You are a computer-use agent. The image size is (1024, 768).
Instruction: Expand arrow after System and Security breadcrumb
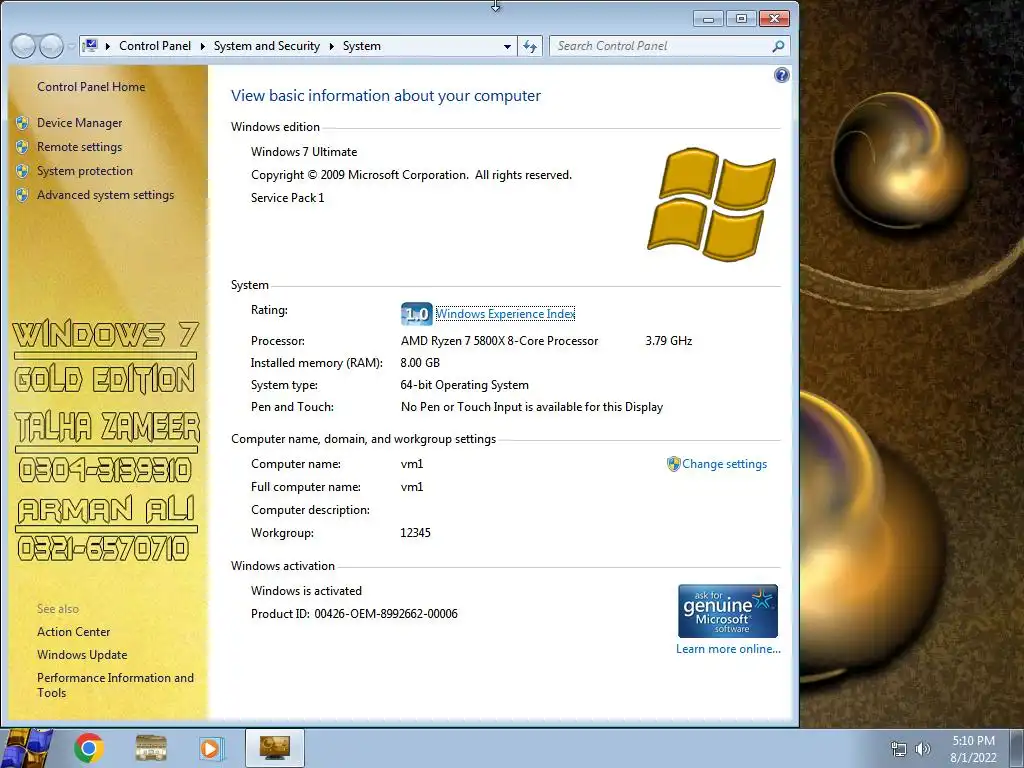[332, 46]
